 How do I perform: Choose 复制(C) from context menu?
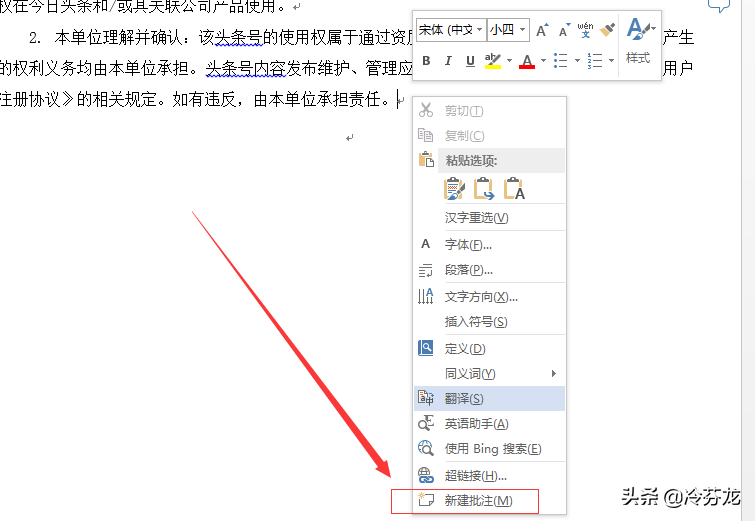tap(490, 136)
